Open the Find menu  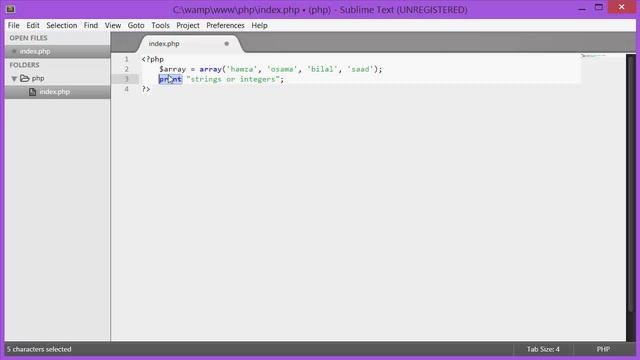91,25
